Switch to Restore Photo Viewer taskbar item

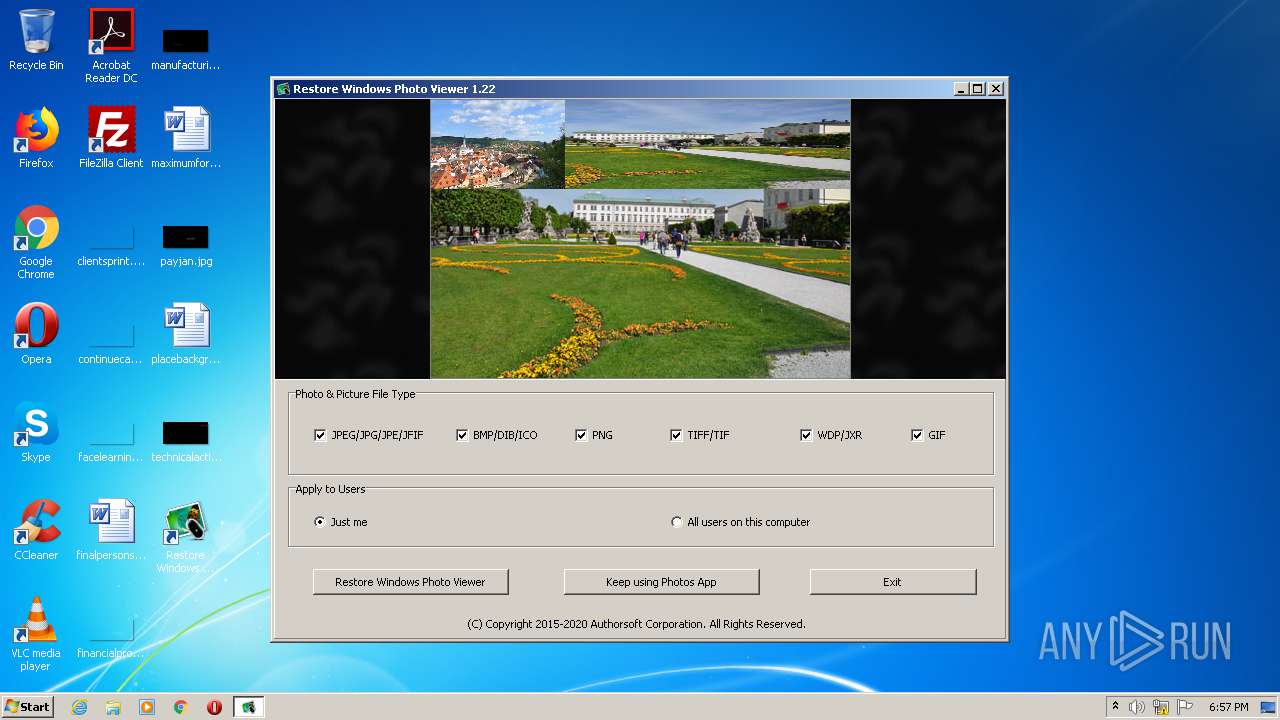tap(248, 707)
